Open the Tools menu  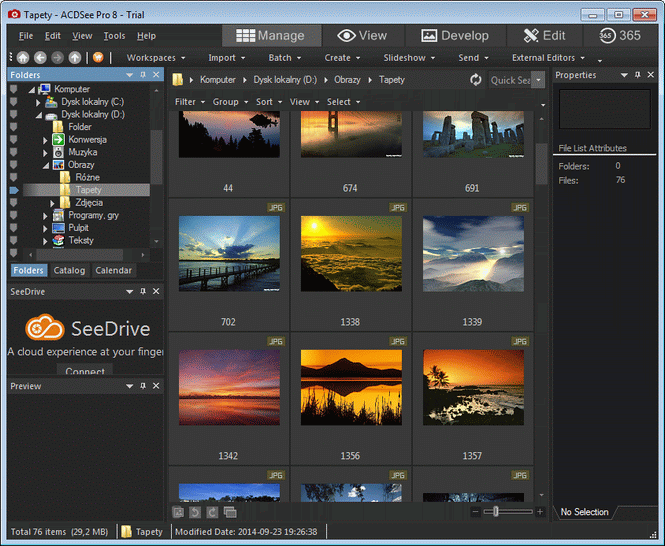click(114, 36)
